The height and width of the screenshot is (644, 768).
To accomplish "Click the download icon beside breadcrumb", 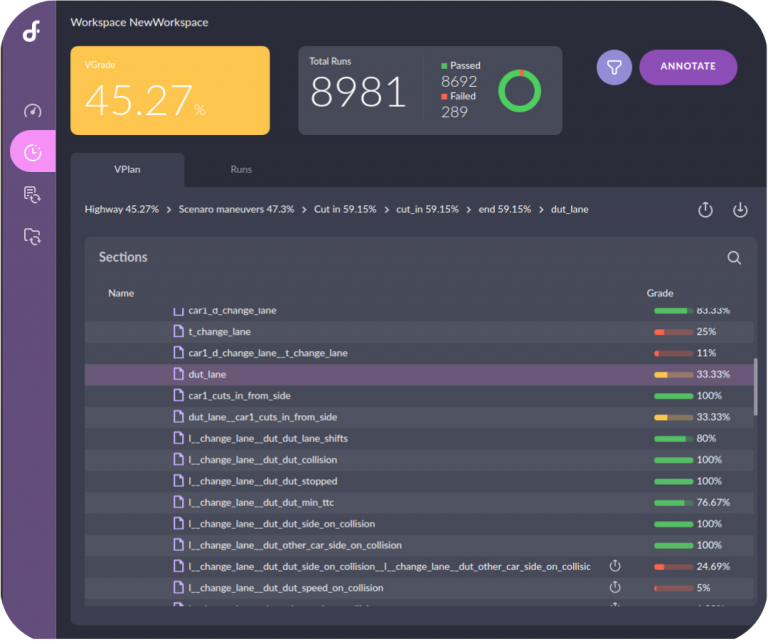I will [x=740, y=210].
